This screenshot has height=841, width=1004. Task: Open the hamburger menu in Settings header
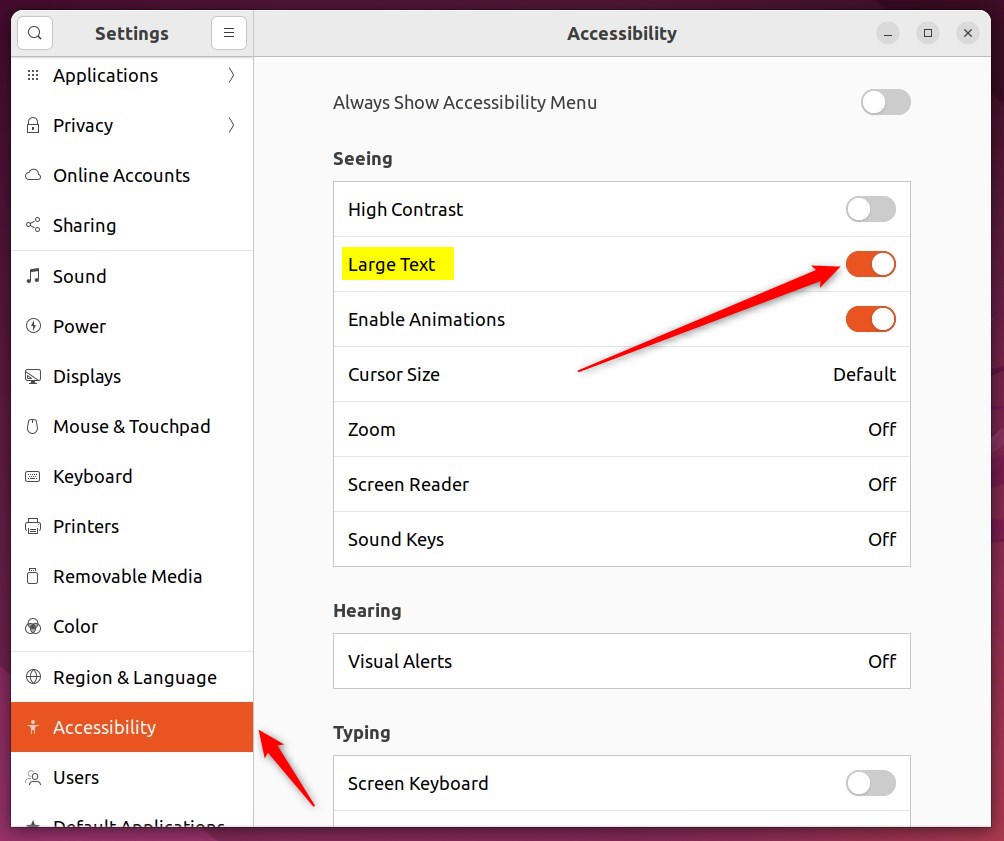point(228,33)
